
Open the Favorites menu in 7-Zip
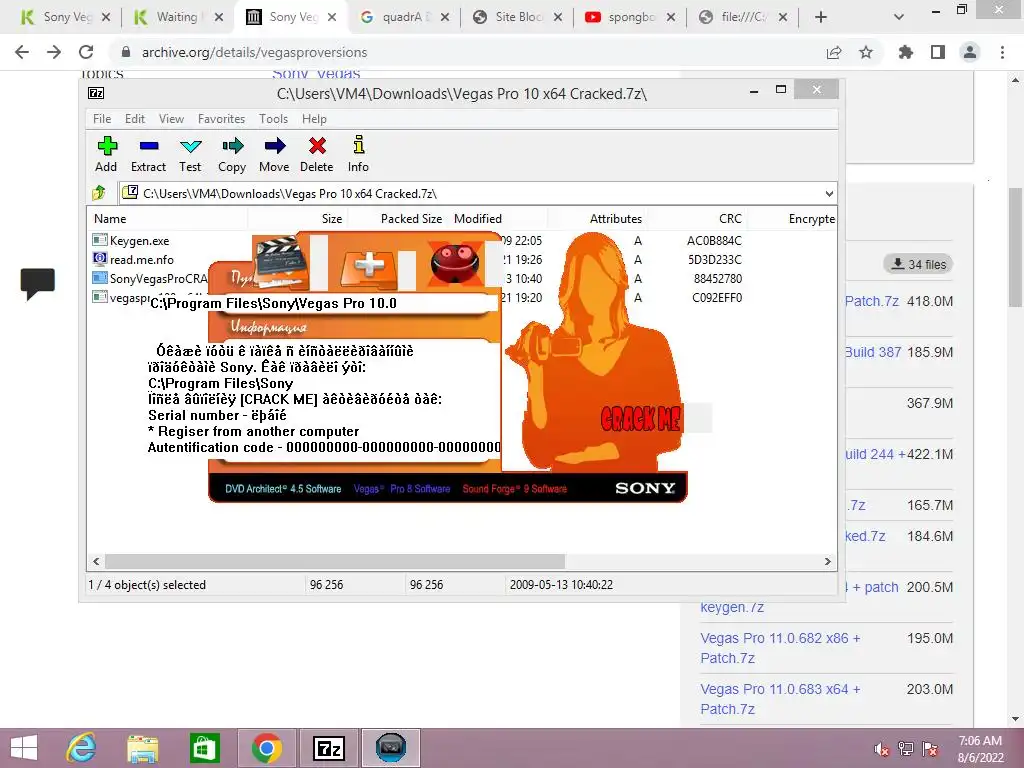point(221,119)
